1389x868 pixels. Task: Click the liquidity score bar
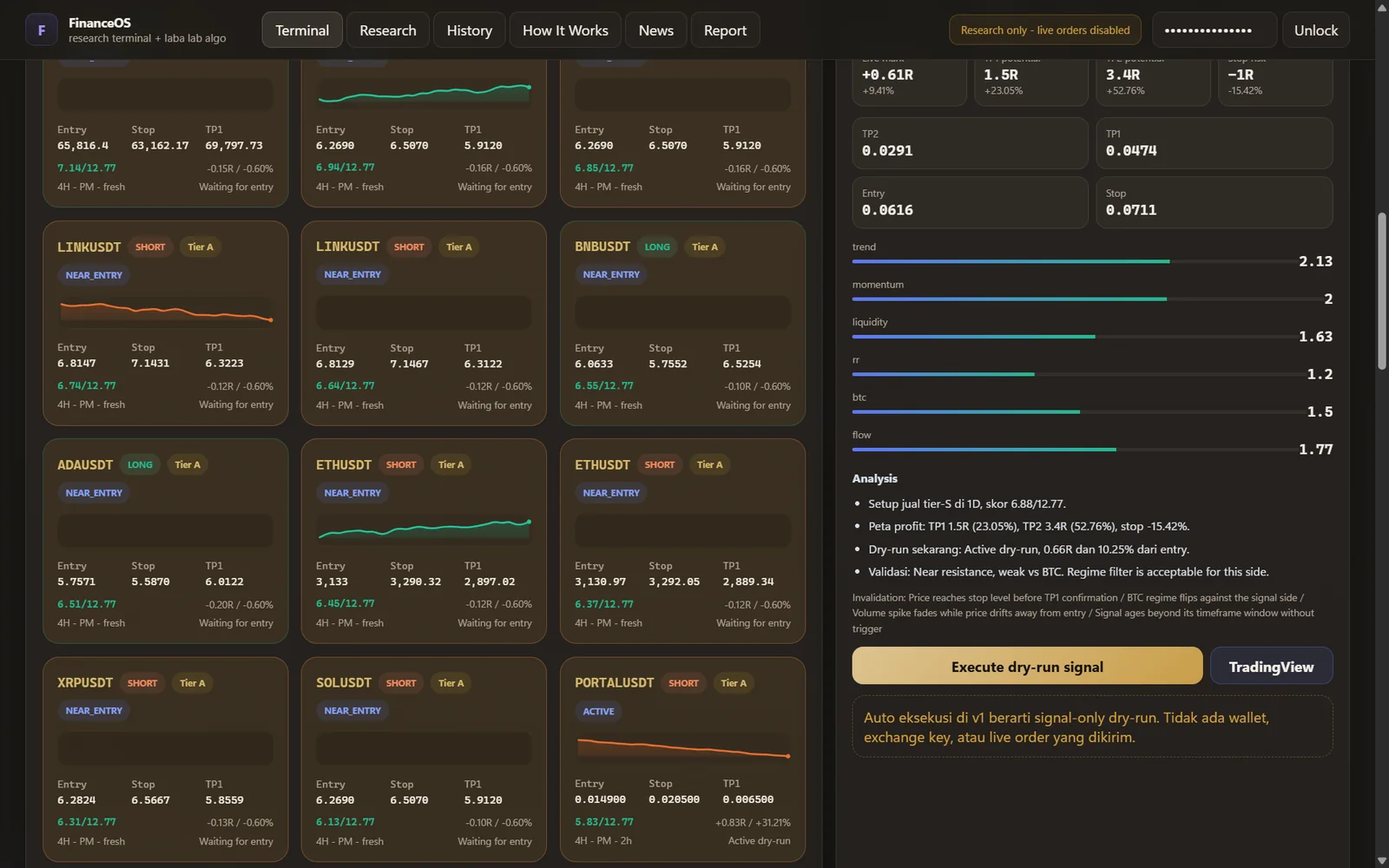[1073, 336]
